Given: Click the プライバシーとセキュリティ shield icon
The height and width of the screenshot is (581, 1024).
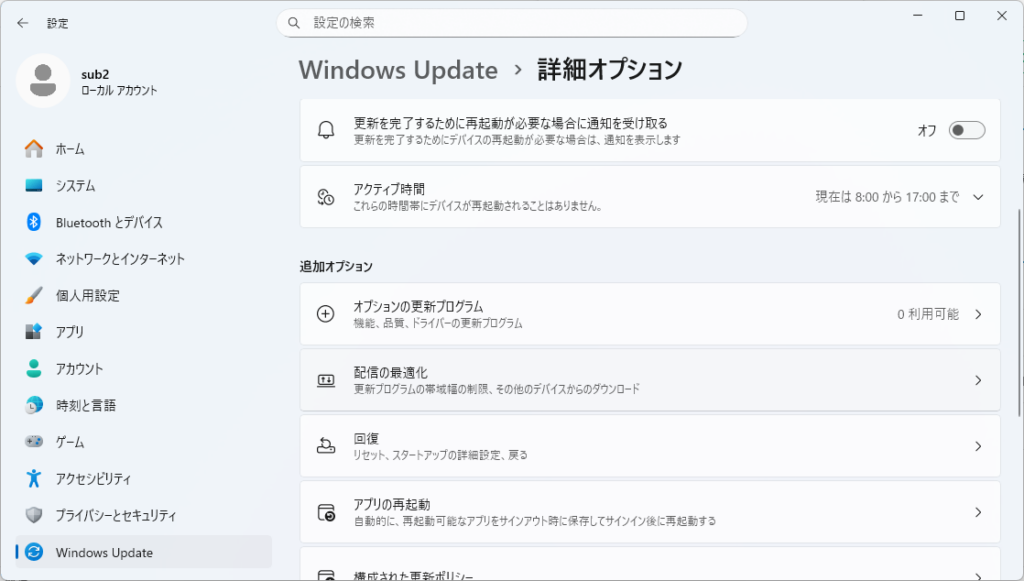Looking at the screenshot, I should coord(34,516).
